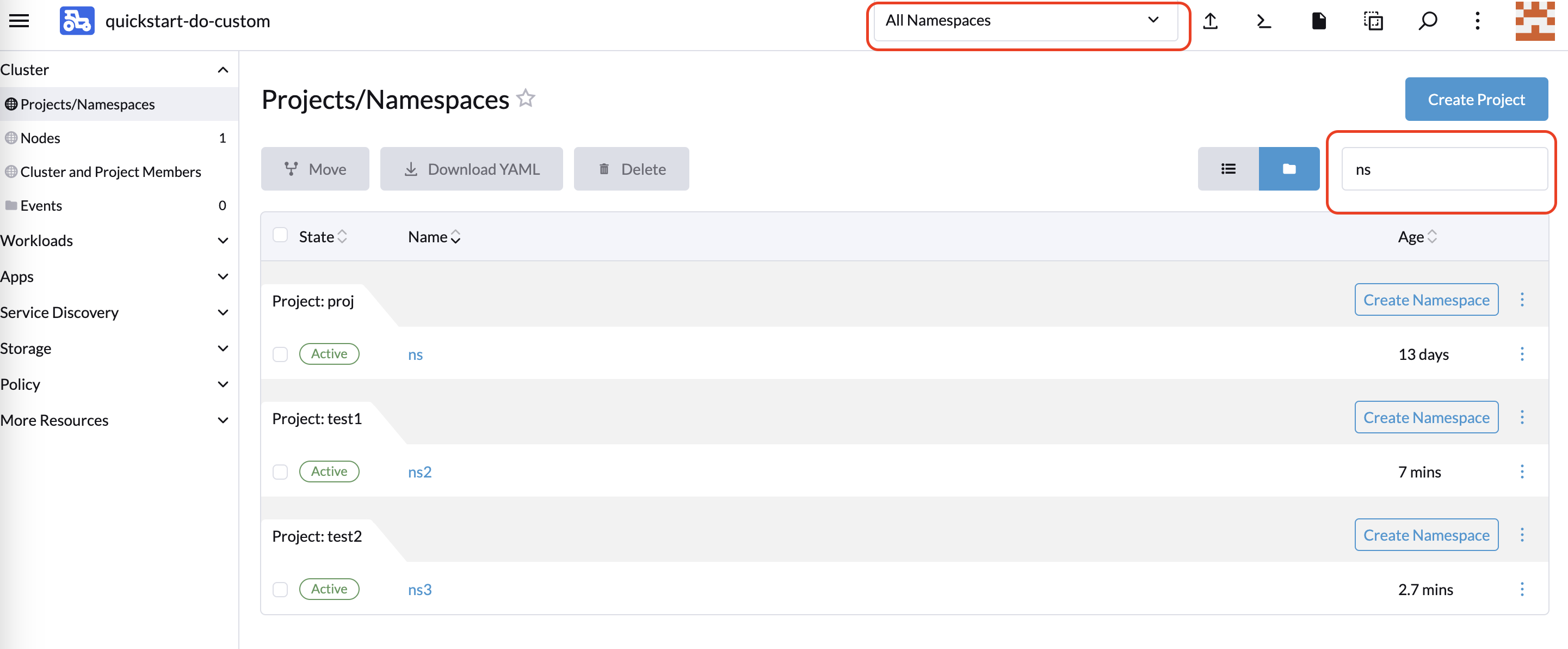Open the hamburger navigation menu
This screenshot has width=1568, height=649.
coord(19,20)
